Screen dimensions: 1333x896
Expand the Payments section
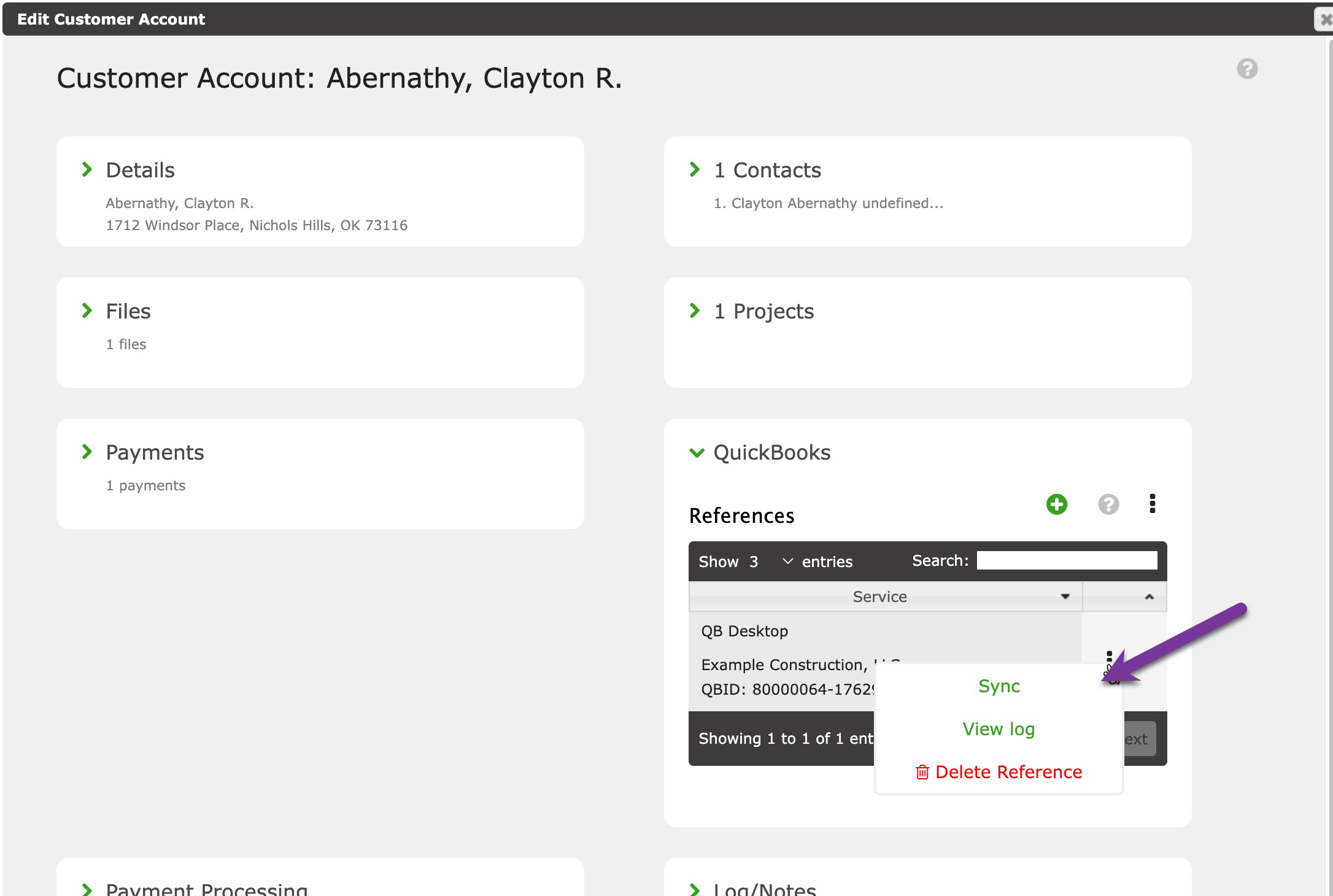click(87, 452)
